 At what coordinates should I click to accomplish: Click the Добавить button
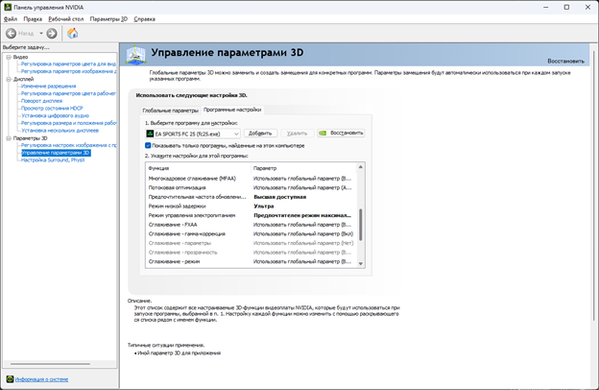(260, 133)
